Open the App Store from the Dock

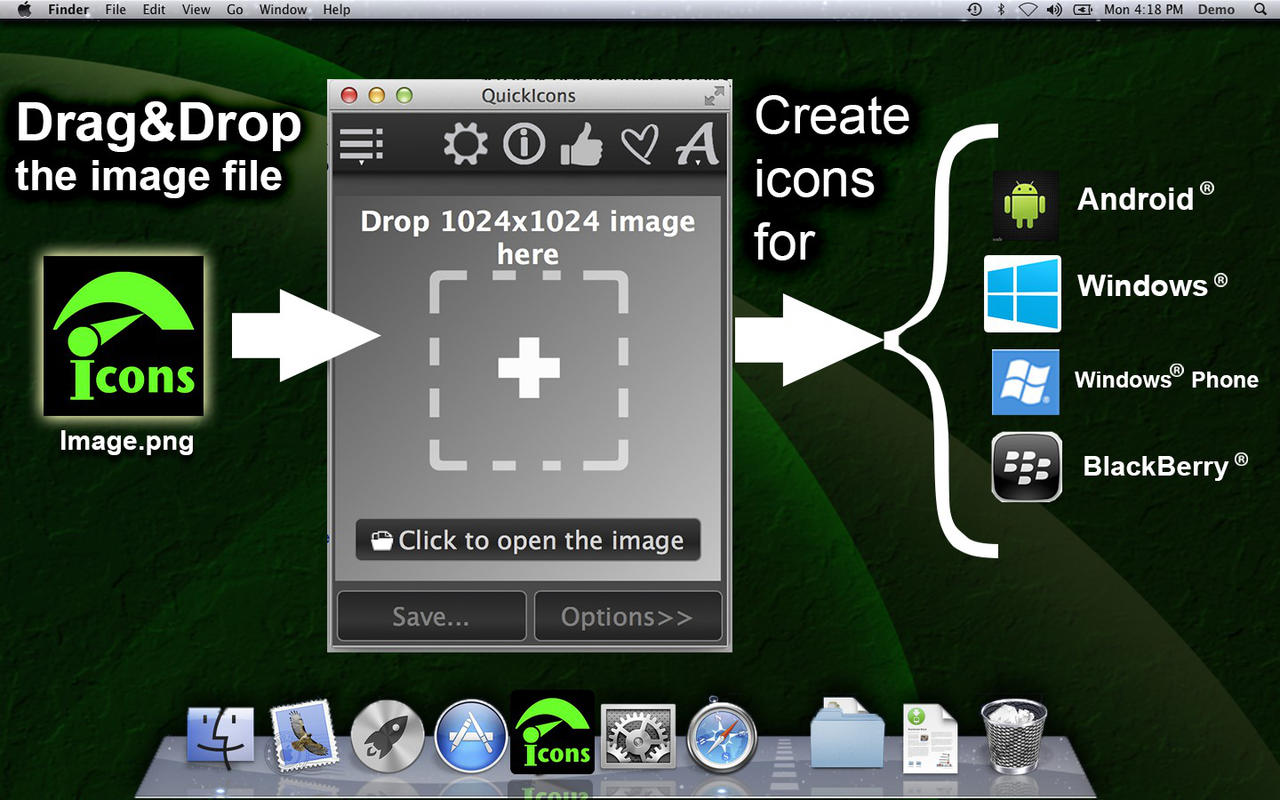[471, 736]
